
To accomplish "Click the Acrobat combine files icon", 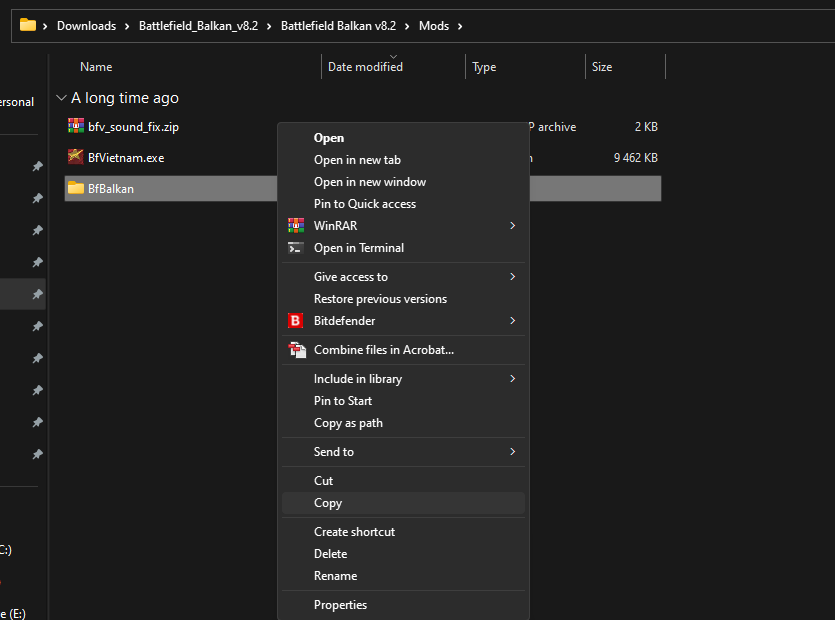I will click(x=296, y=350).
